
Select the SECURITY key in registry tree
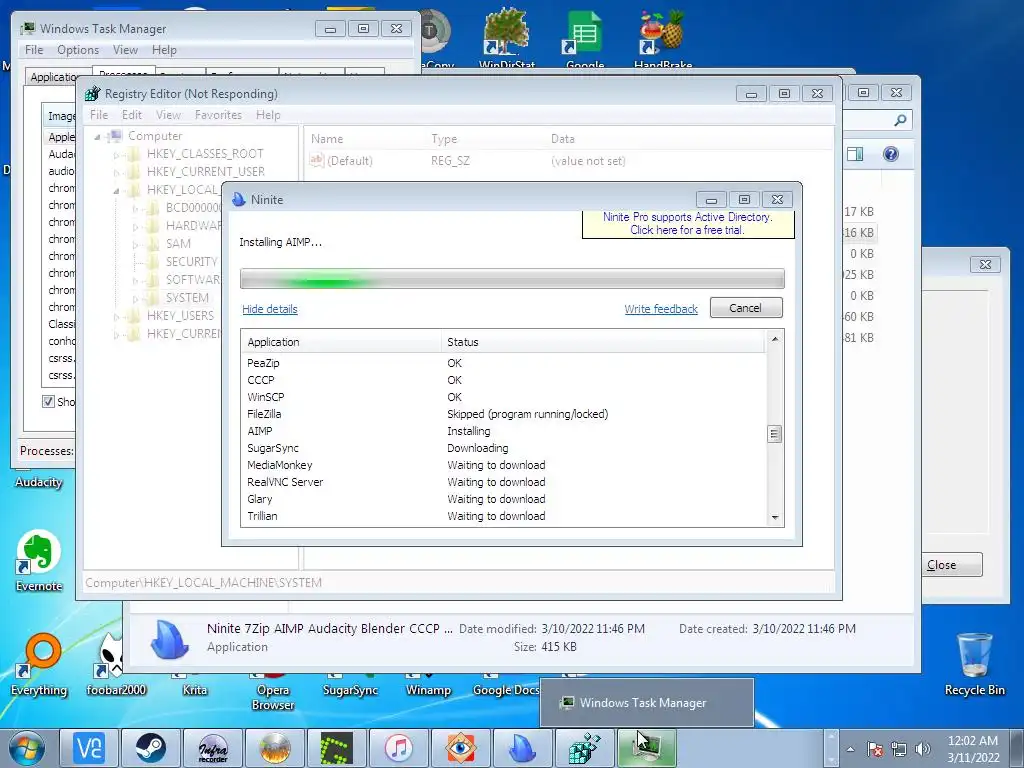click(x=191, y=262)
